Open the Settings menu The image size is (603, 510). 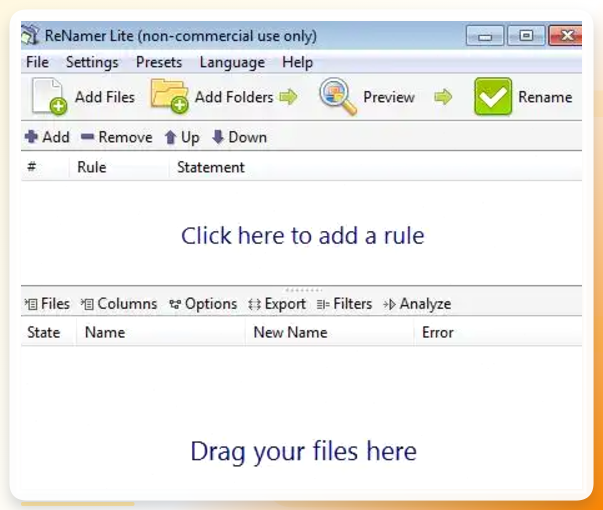92,62
